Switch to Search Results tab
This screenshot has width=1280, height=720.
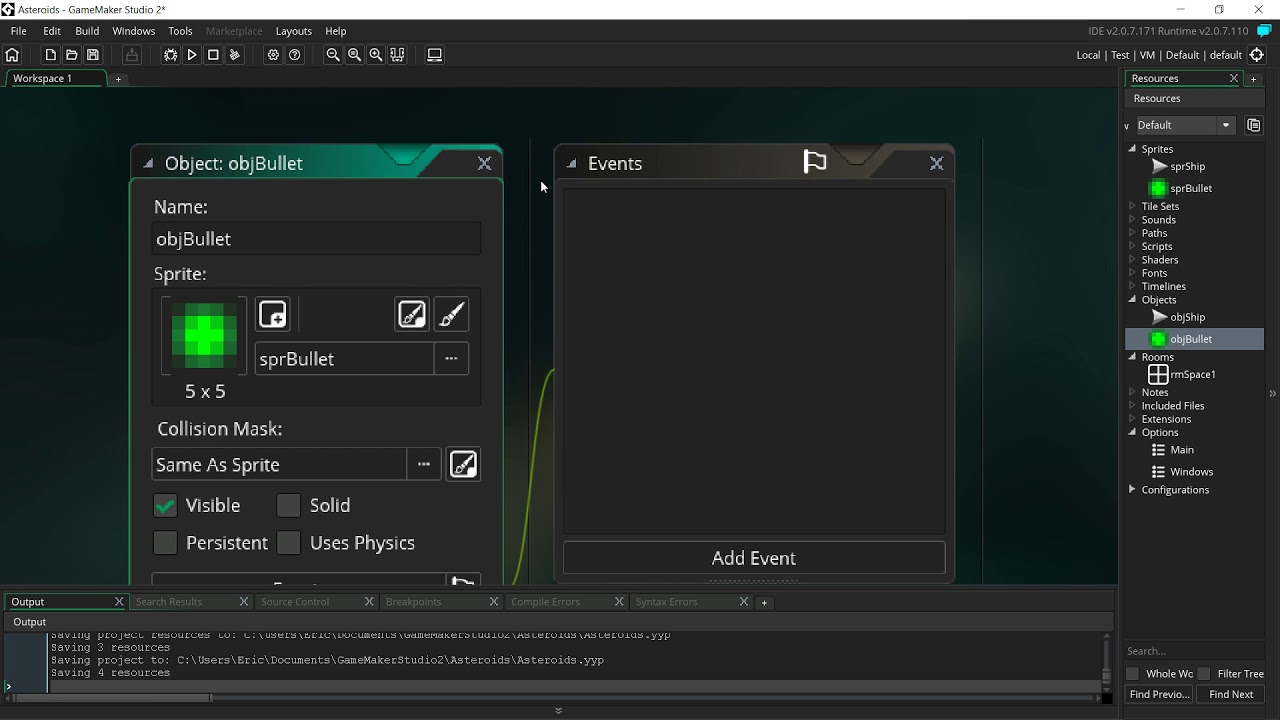click(169, 602)
